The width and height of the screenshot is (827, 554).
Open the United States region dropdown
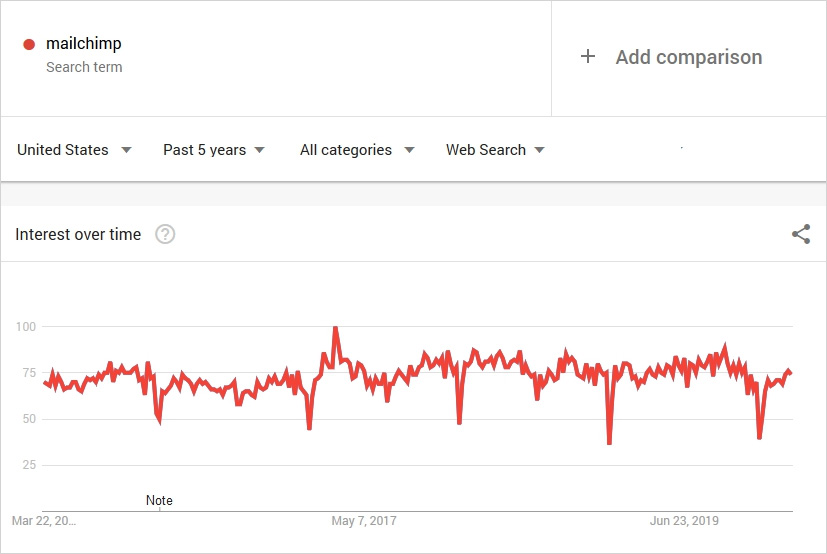tap(74, 150)
